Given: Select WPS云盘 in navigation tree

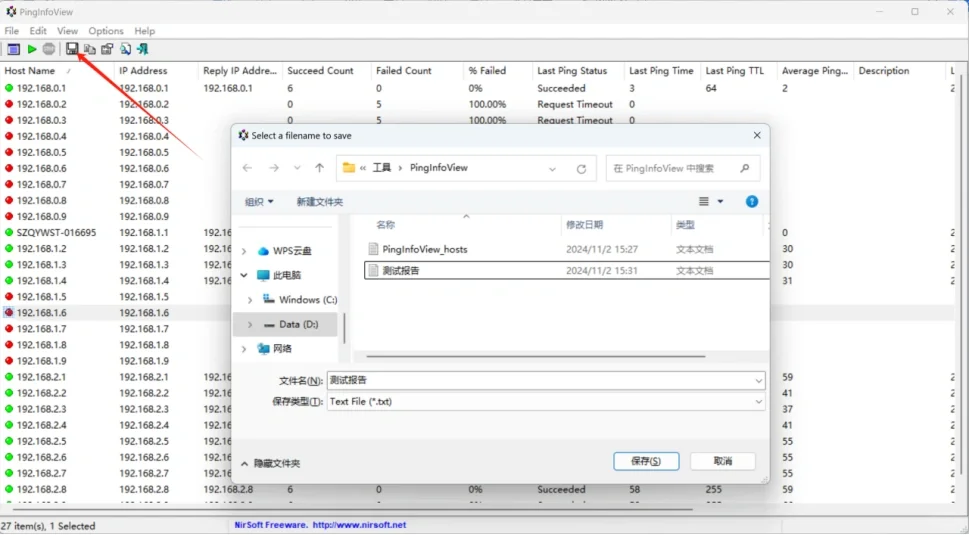Looking at the screenshot, I should click(x=292, y=251).
